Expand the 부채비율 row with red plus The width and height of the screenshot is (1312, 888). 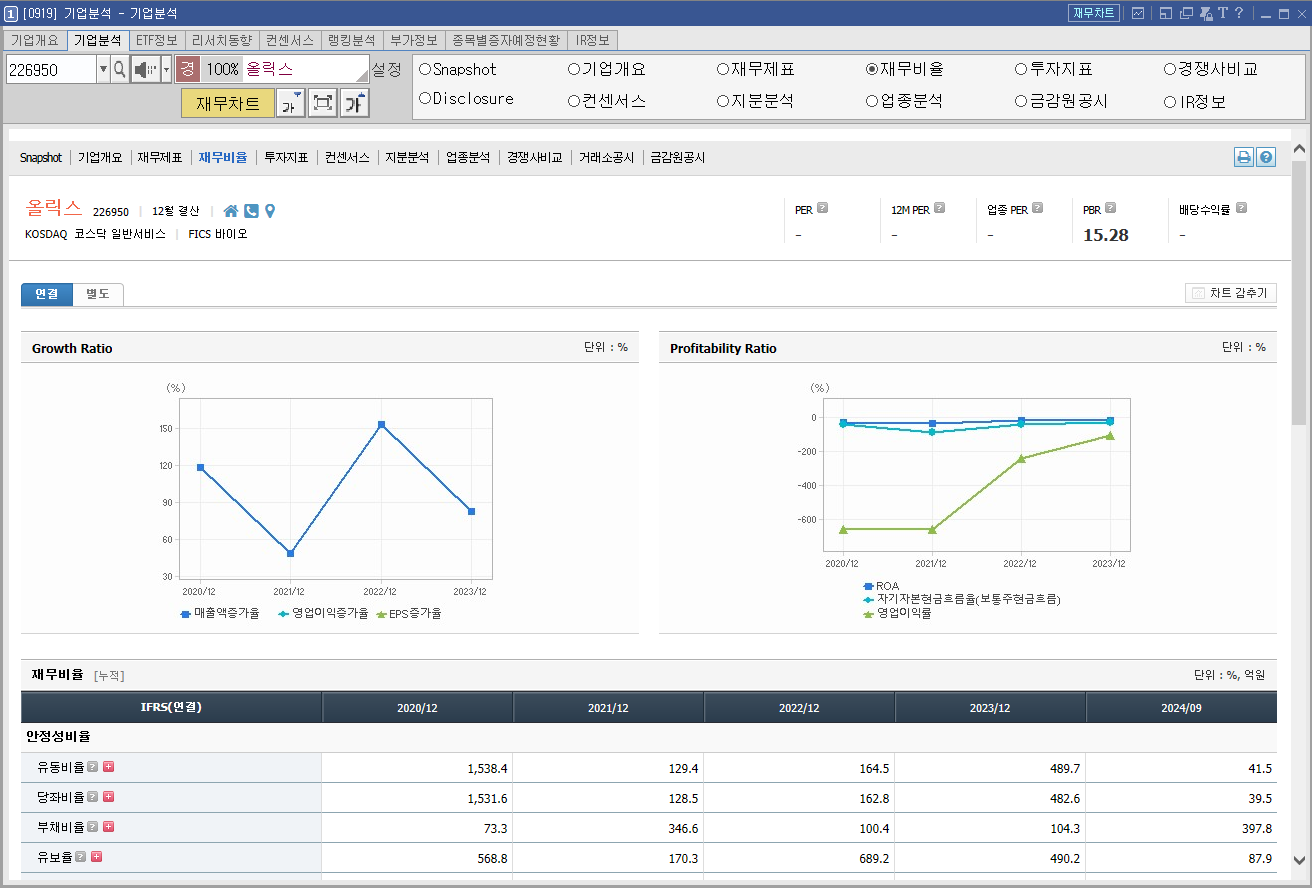pos(108,827)
